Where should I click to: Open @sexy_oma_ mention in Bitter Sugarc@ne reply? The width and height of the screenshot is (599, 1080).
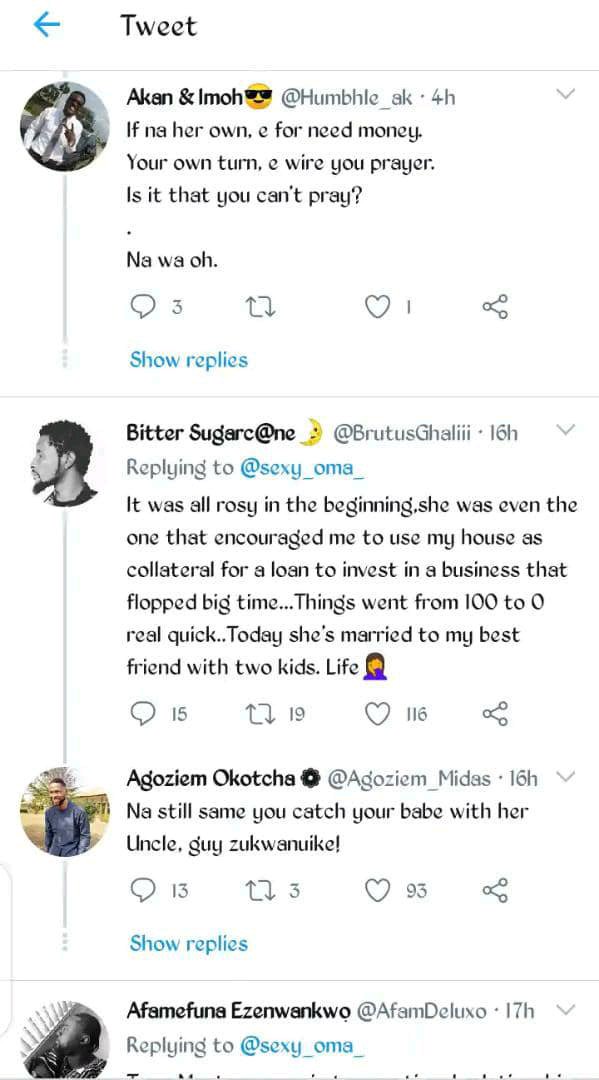tap(302, 468)
